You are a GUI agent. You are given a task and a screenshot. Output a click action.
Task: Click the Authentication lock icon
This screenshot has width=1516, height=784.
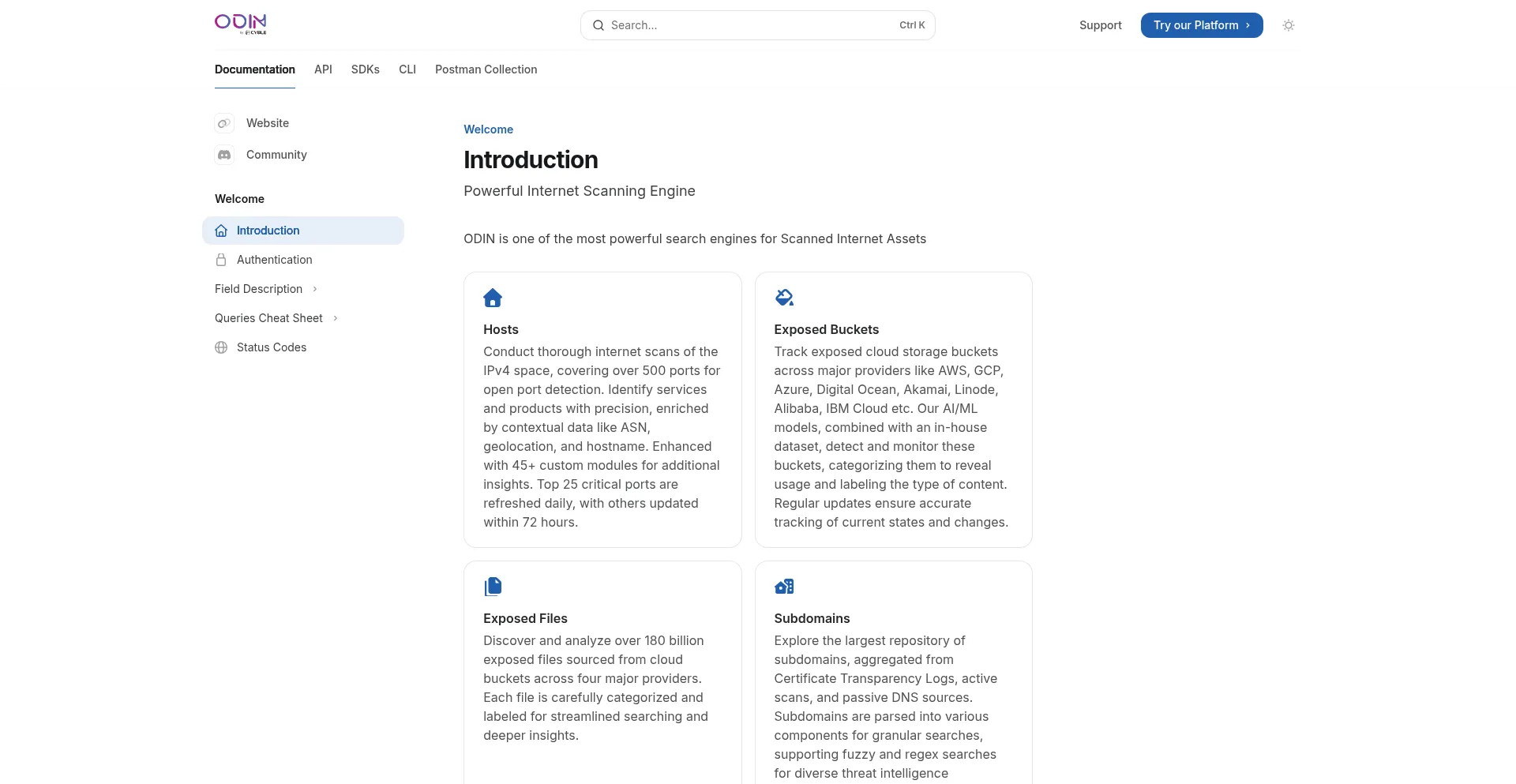[221, 260]
